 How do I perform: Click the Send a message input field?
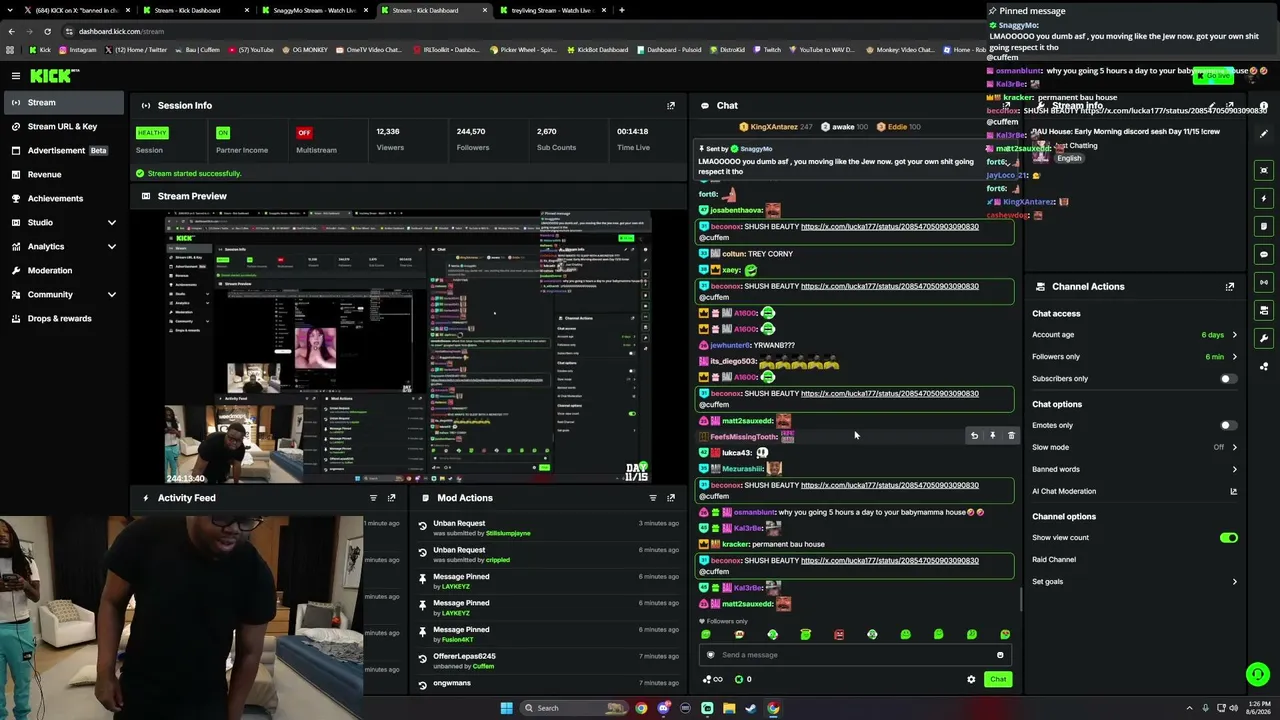856,655
